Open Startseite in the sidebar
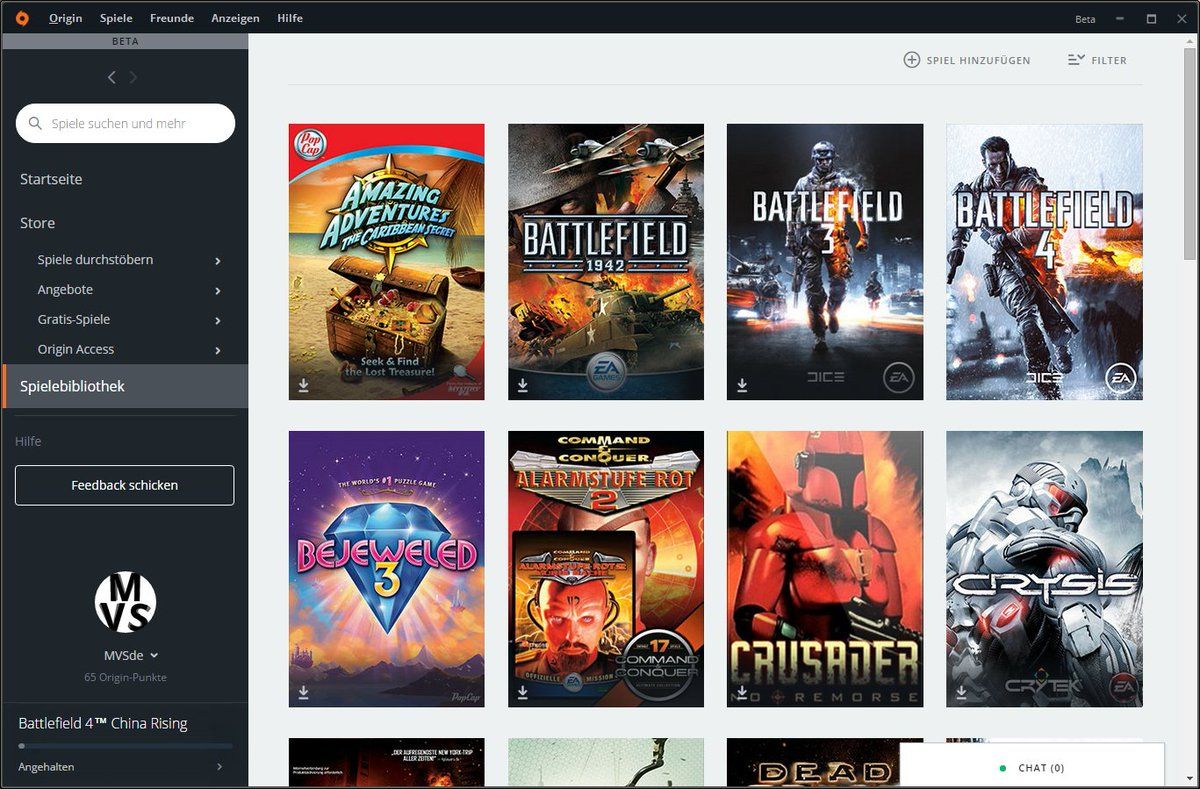 (51, 179)
